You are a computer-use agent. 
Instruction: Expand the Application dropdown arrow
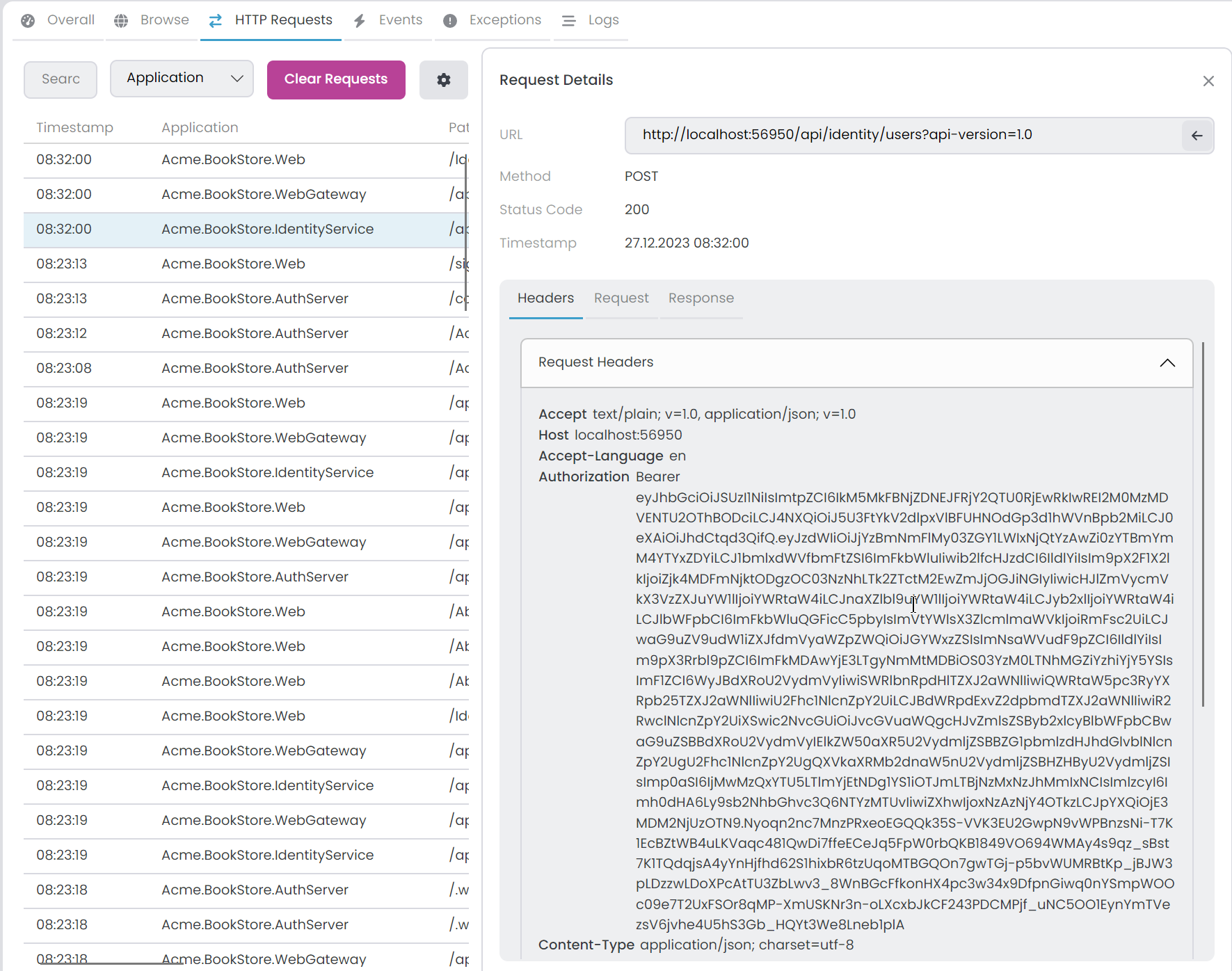(237, 79)
